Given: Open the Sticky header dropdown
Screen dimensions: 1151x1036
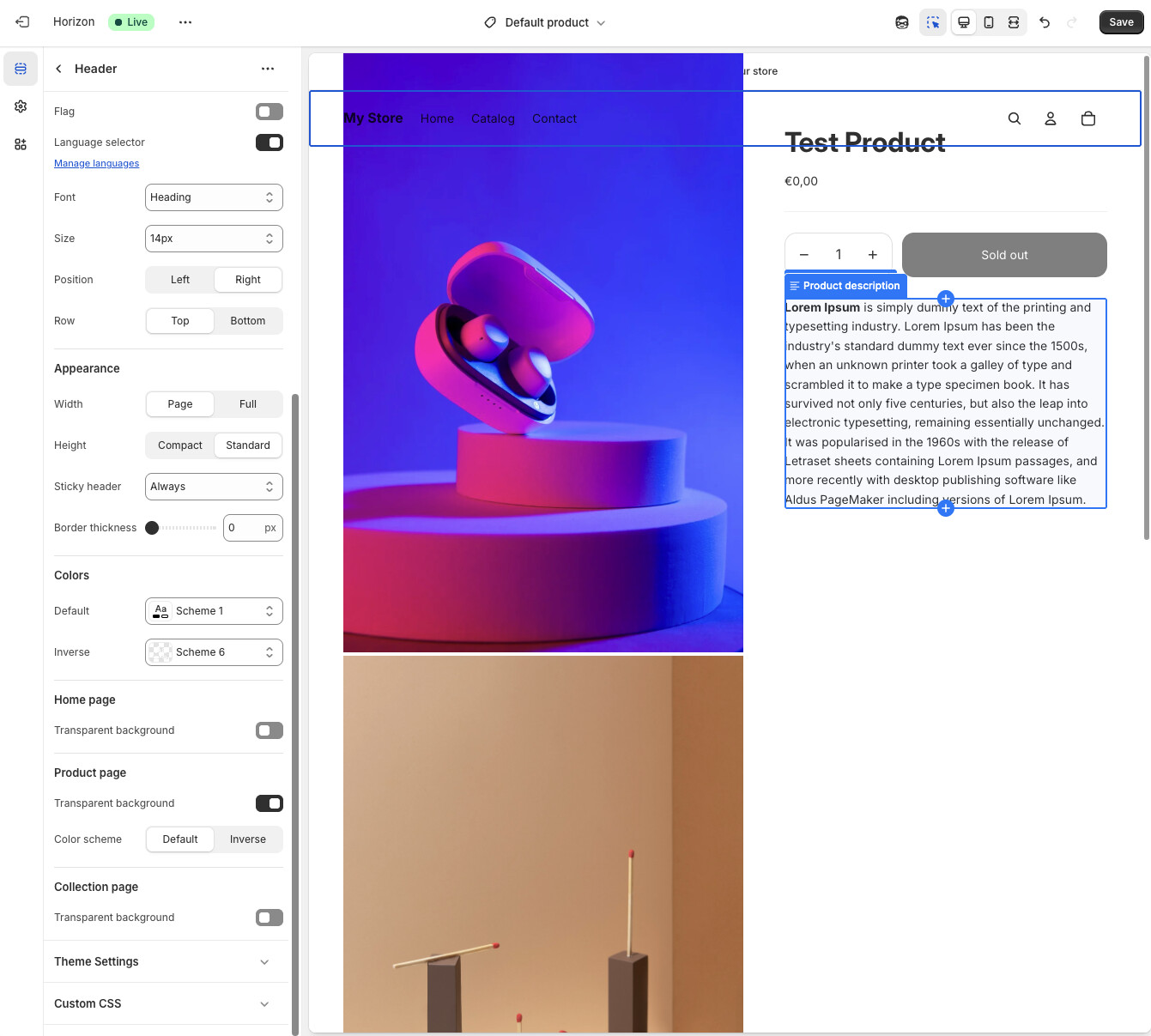Looking at the screenshot, I should tap(214, 487).
